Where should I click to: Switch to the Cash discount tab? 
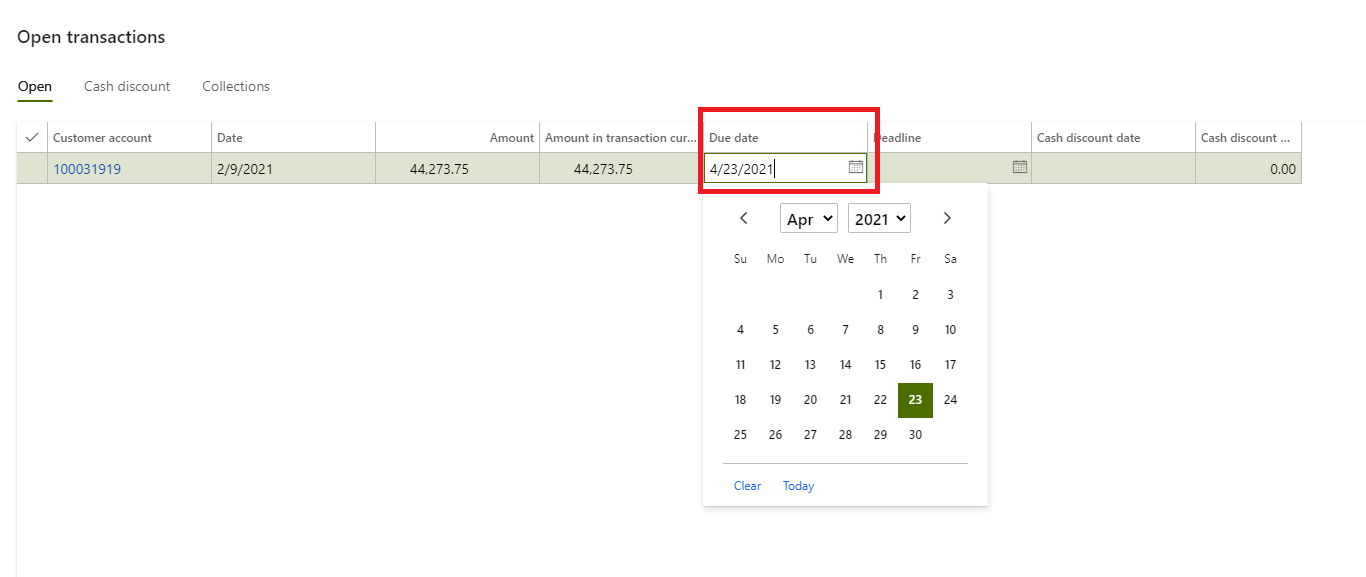[127, 86]
